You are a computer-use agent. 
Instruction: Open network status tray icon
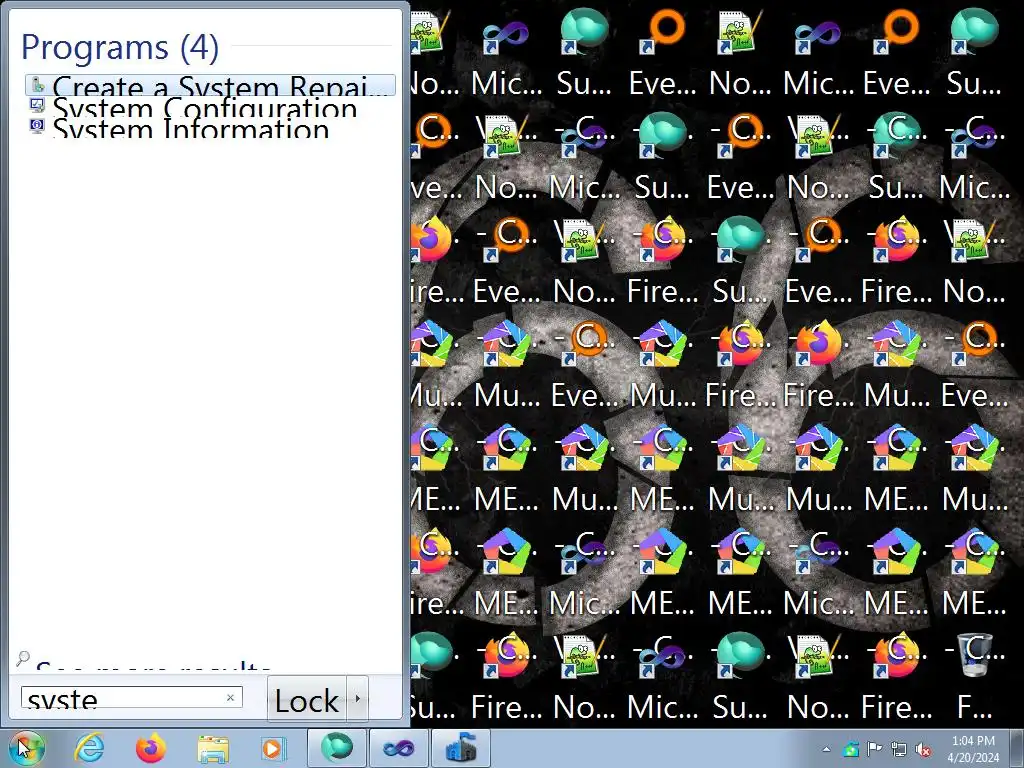tap(899, 749)
